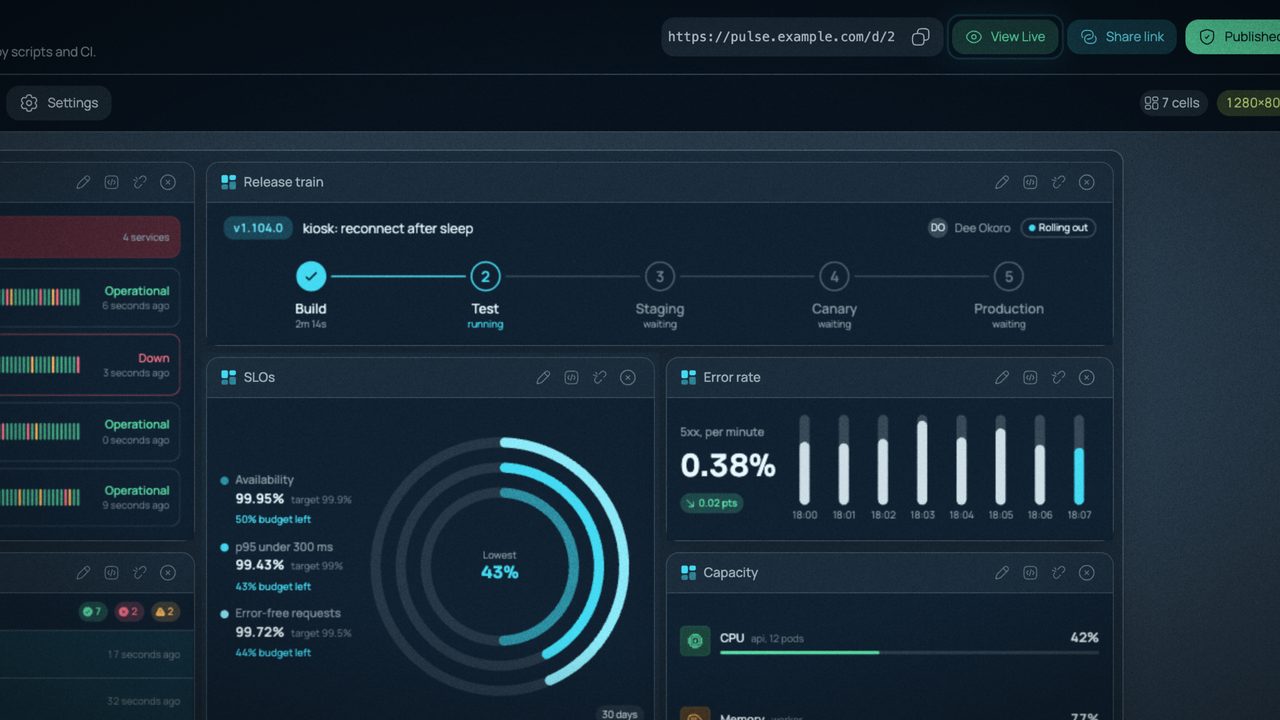
Task: Click the v1.104.0 version badge
Action: (x=258, y=228)
